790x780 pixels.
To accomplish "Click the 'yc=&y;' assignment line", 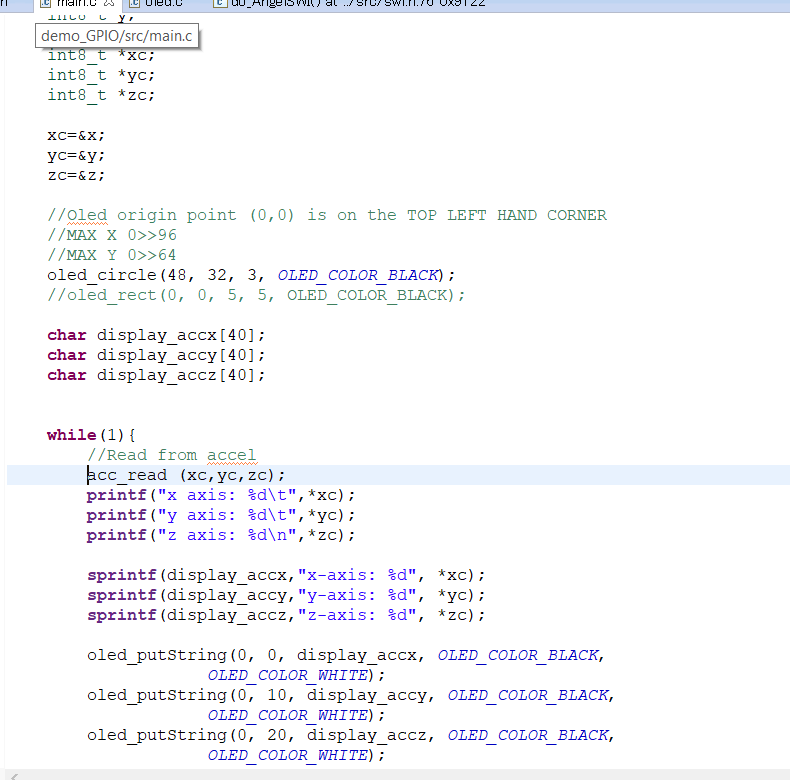I will click(76, 155).
